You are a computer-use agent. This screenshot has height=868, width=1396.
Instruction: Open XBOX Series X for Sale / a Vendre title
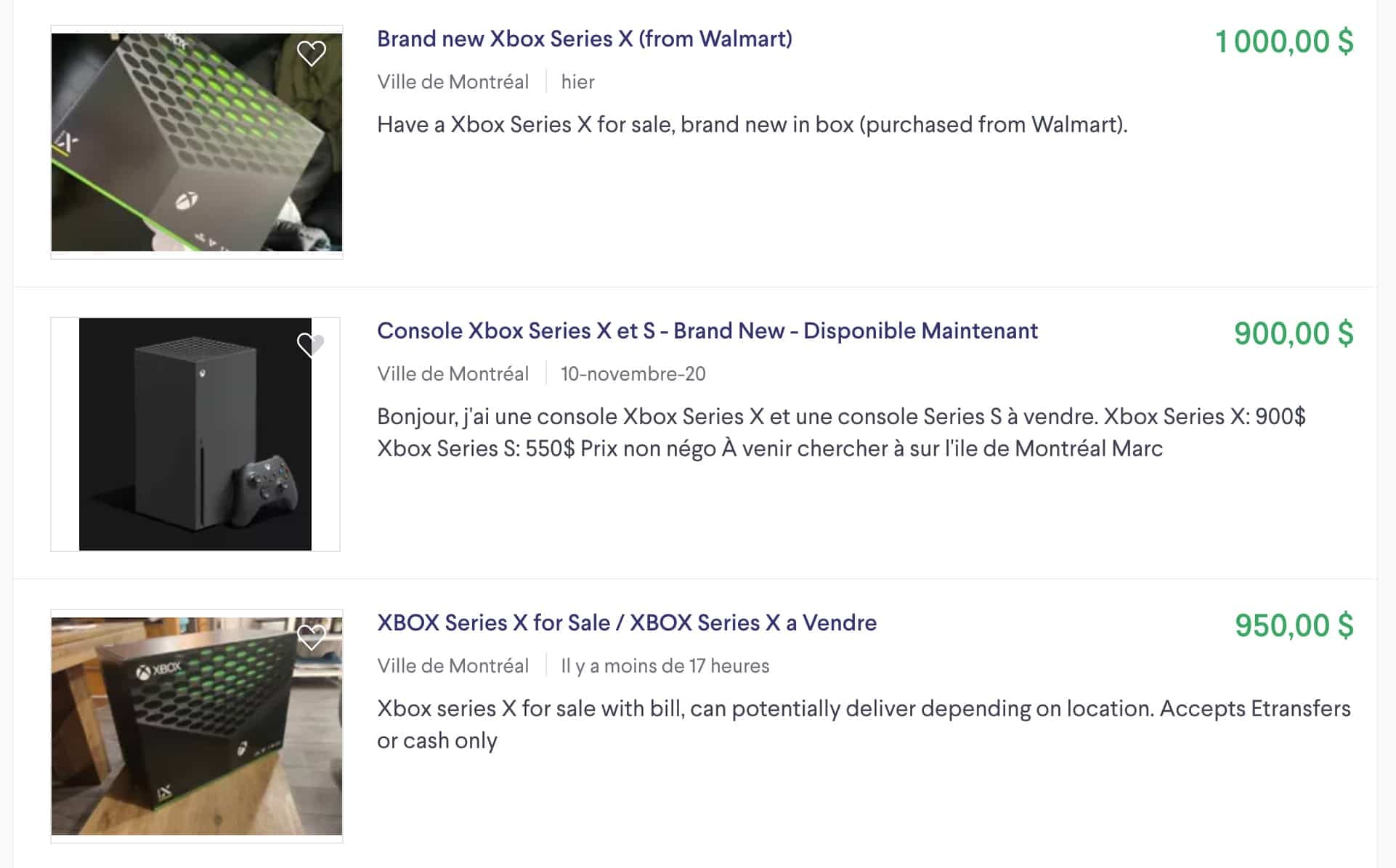tap(627, 622)
